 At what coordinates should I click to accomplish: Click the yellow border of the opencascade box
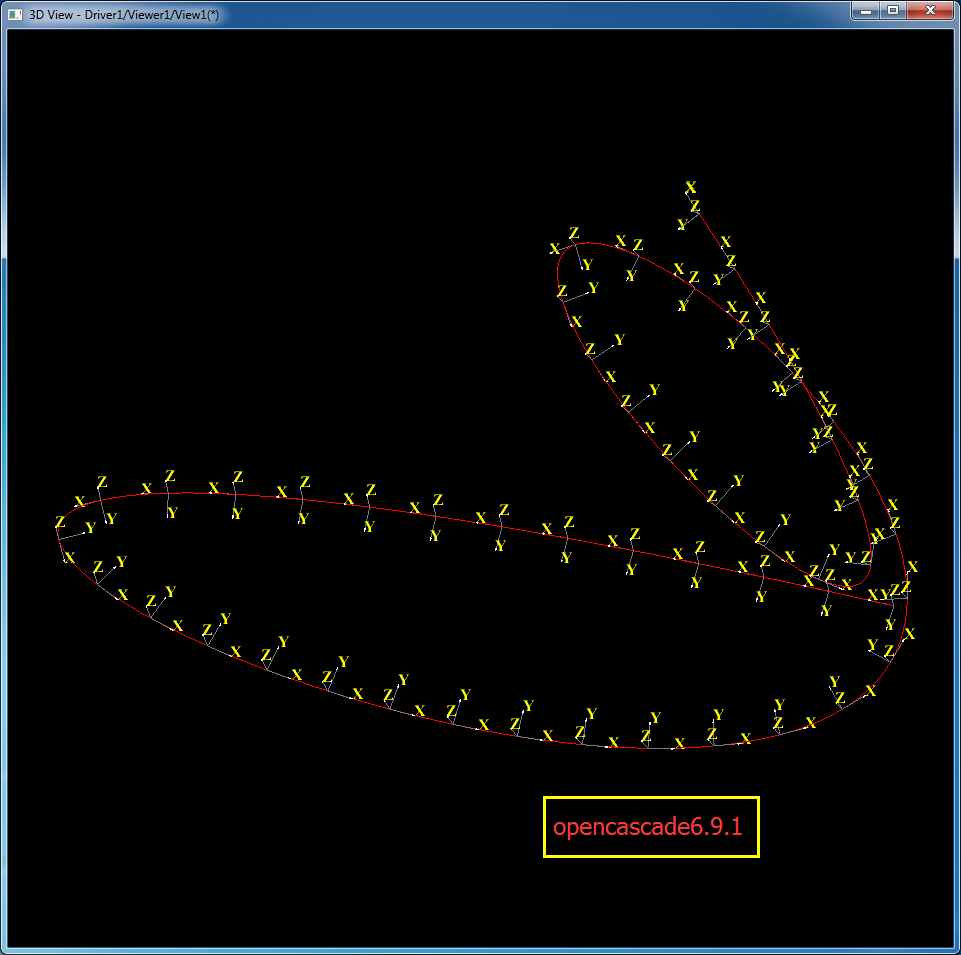pyautogui.click(x=545, y=827)
